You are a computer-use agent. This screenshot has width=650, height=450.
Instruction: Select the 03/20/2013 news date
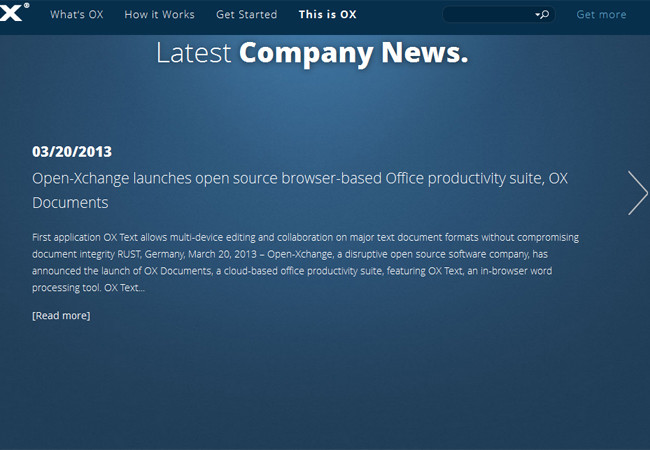click(72, 152)
